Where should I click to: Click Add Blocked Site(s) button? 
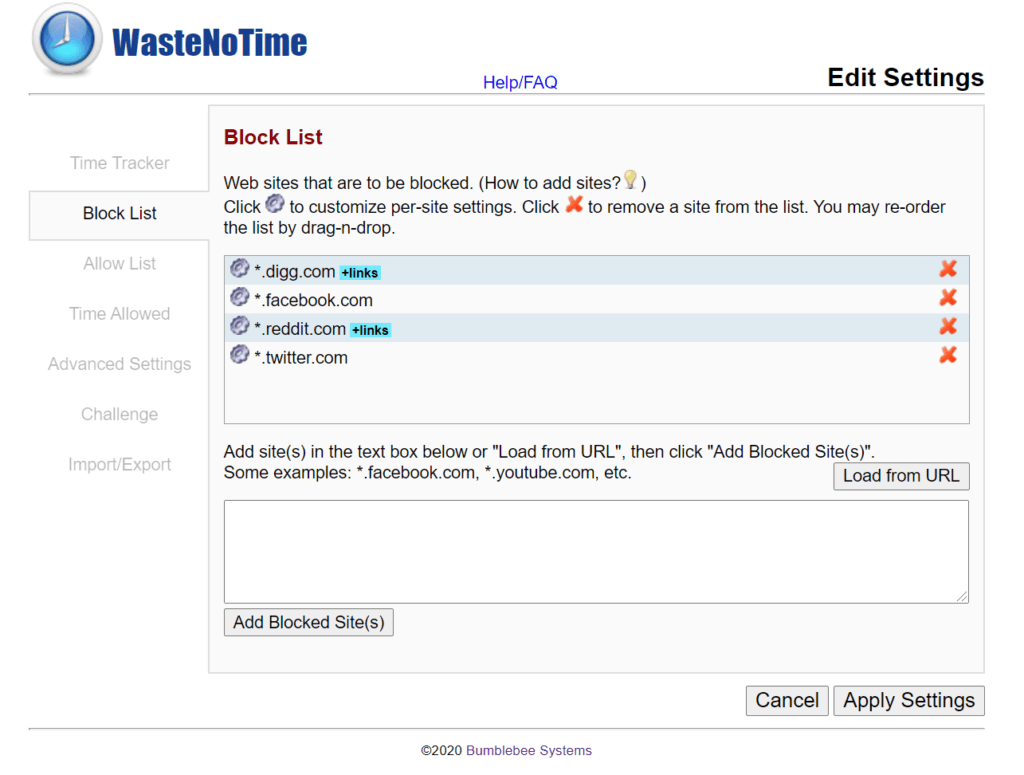pyautogui.click(x=309, y=622)
